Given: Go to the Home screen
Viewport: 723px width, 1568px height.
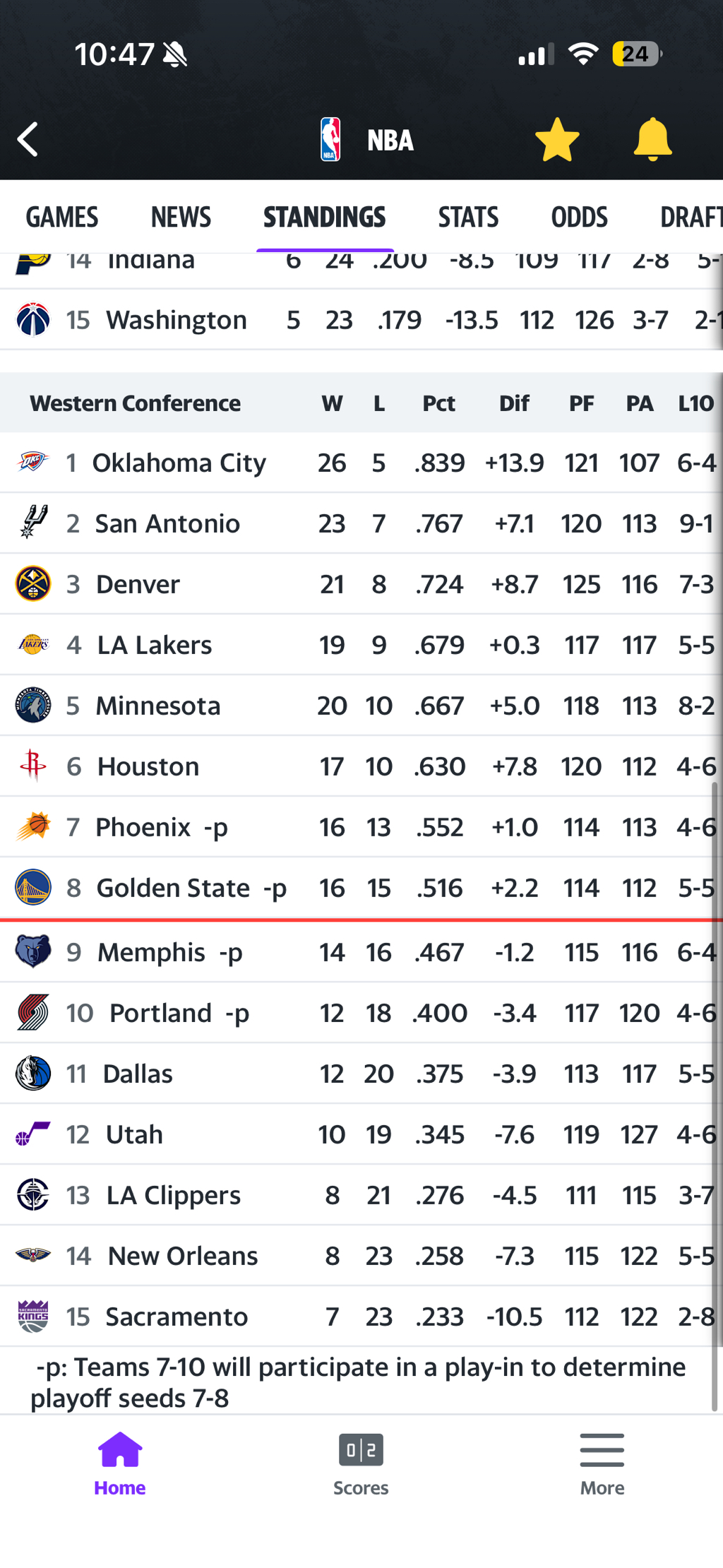Looking at the screenshot, I should (x=120, y=1463).
